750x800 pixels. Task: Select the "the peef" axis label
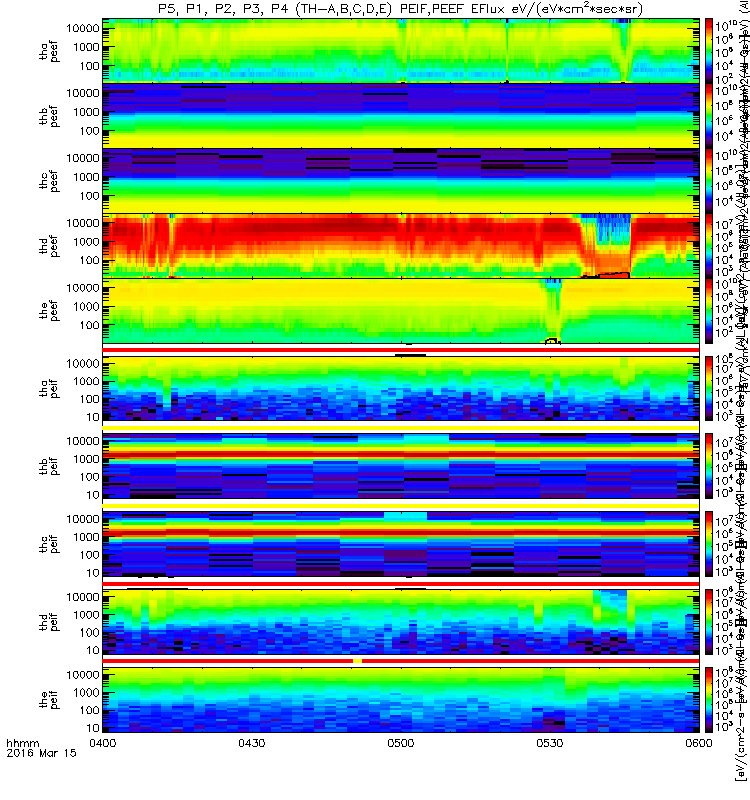49,311
